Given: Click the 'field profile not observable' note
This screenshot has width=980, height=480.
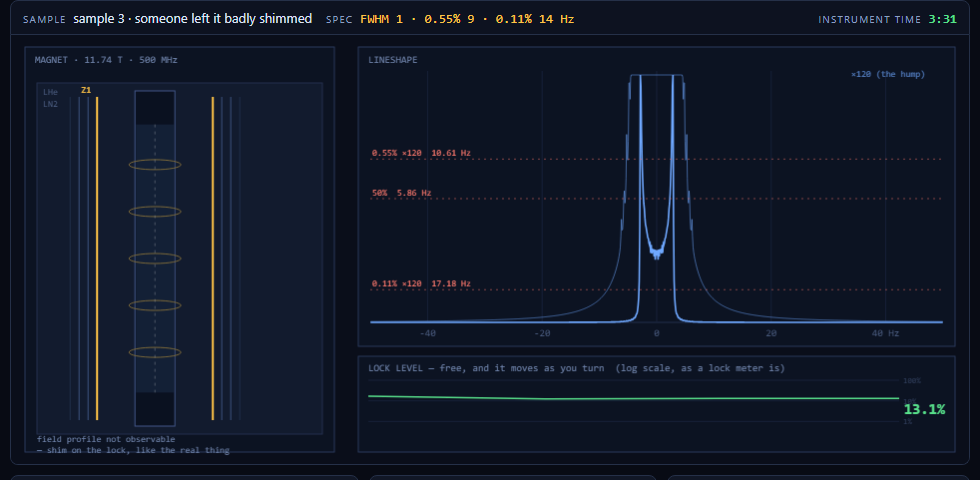Looking at the screenshot, I should pos(106,439).
